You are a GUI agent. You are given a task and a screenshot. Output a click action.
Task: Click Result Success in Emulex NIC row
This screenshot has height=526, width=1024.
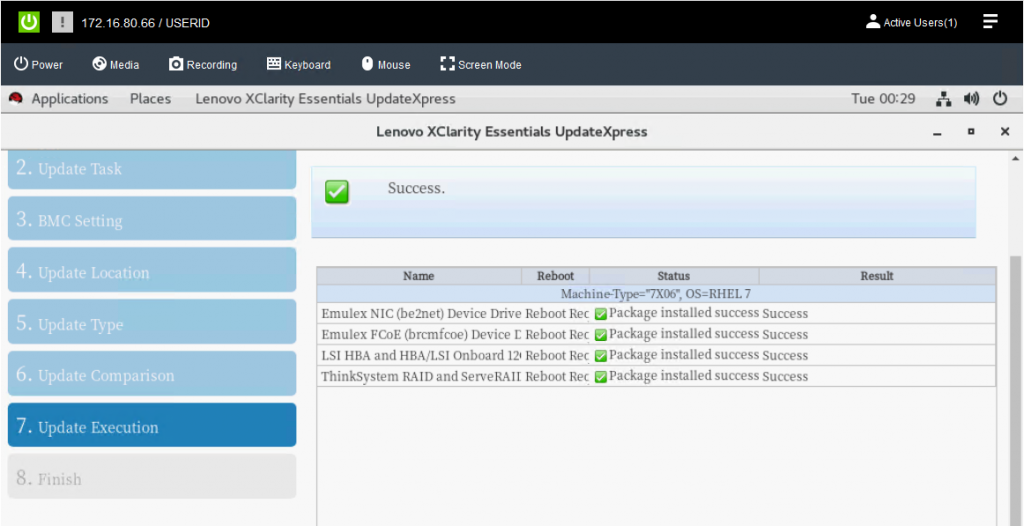click(x=785, y=314)
